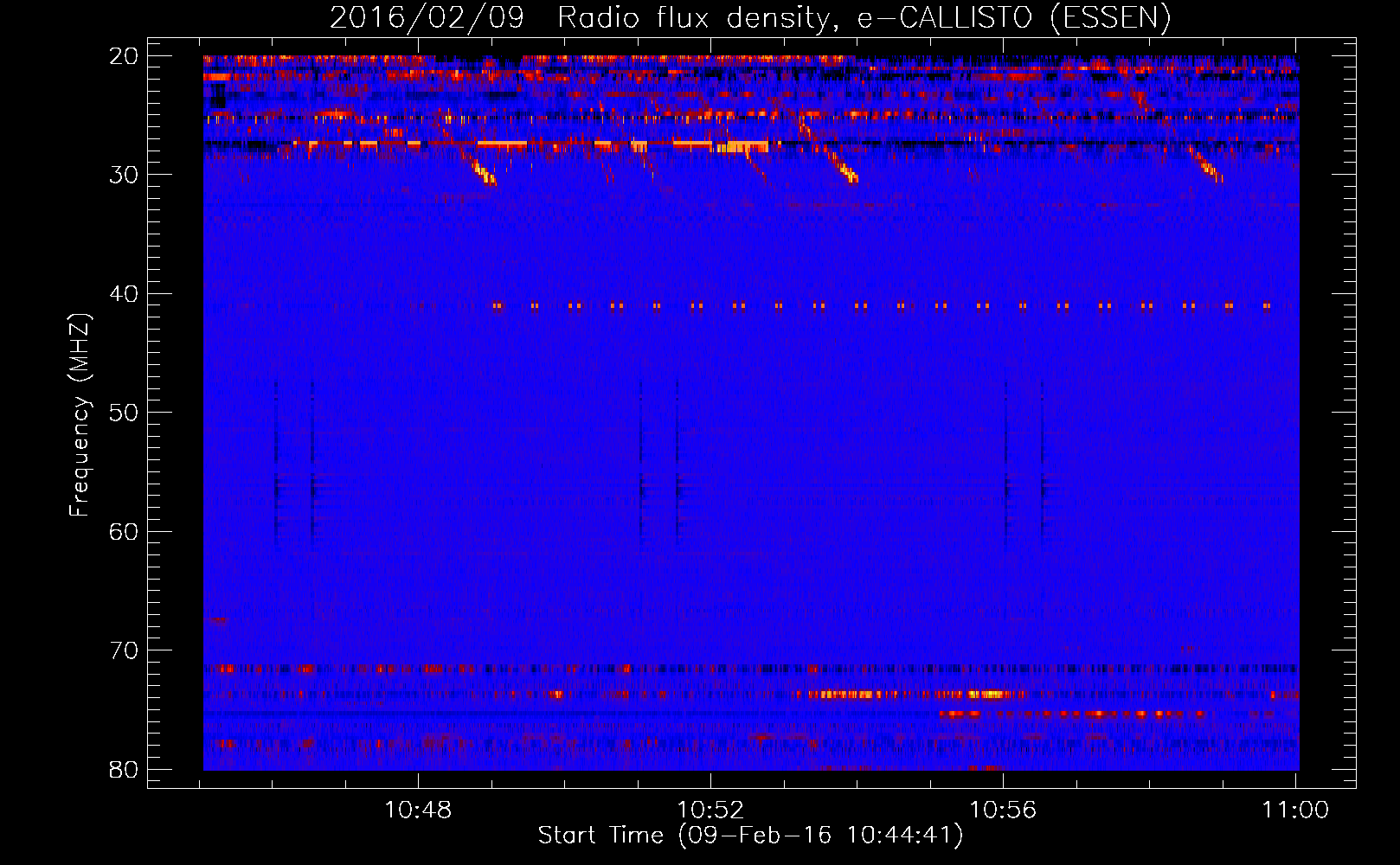Click the 70 MHz frequency tick label
1400x865 pixels.
(x=125, y=650)
